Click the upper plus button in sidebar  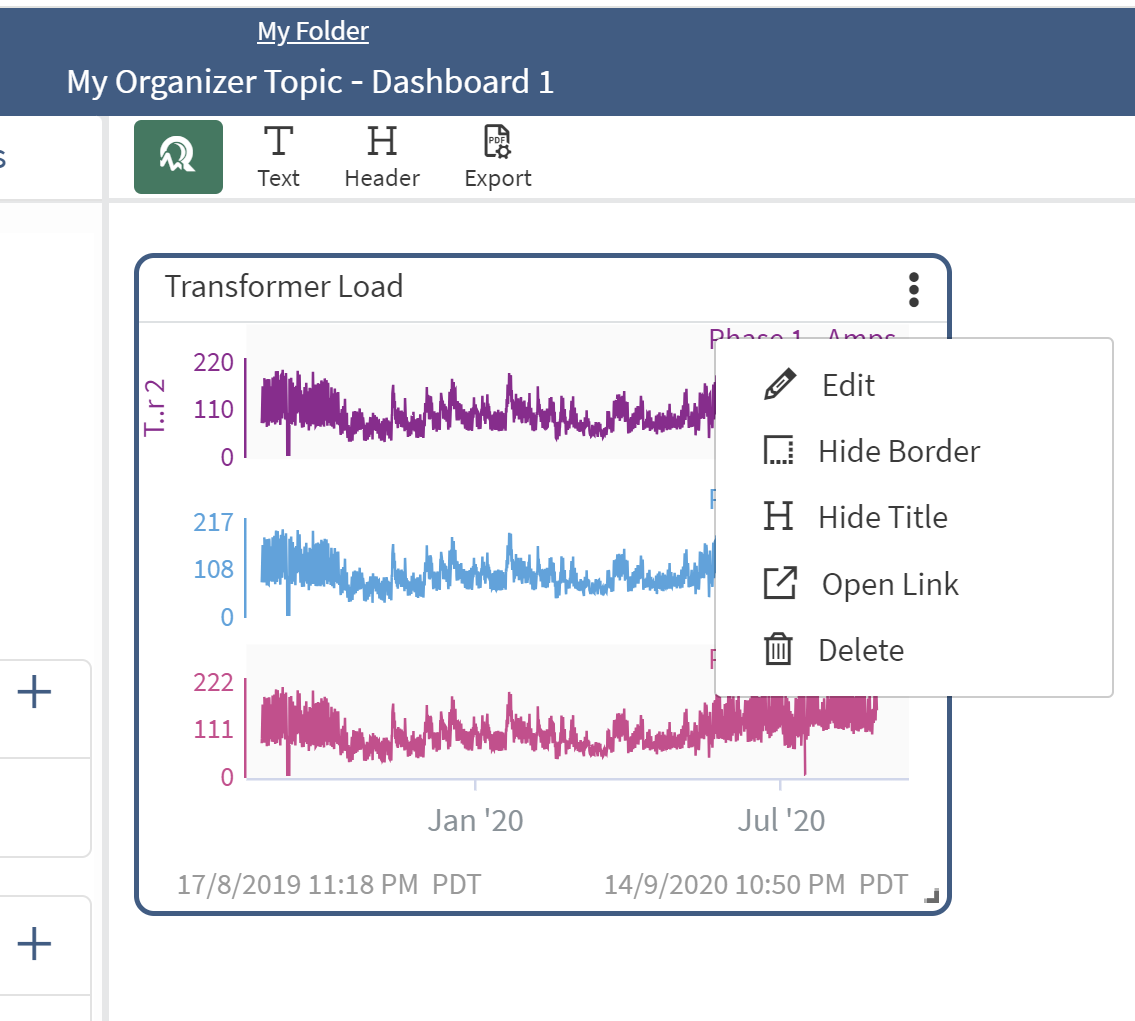[x=35, y=691]
